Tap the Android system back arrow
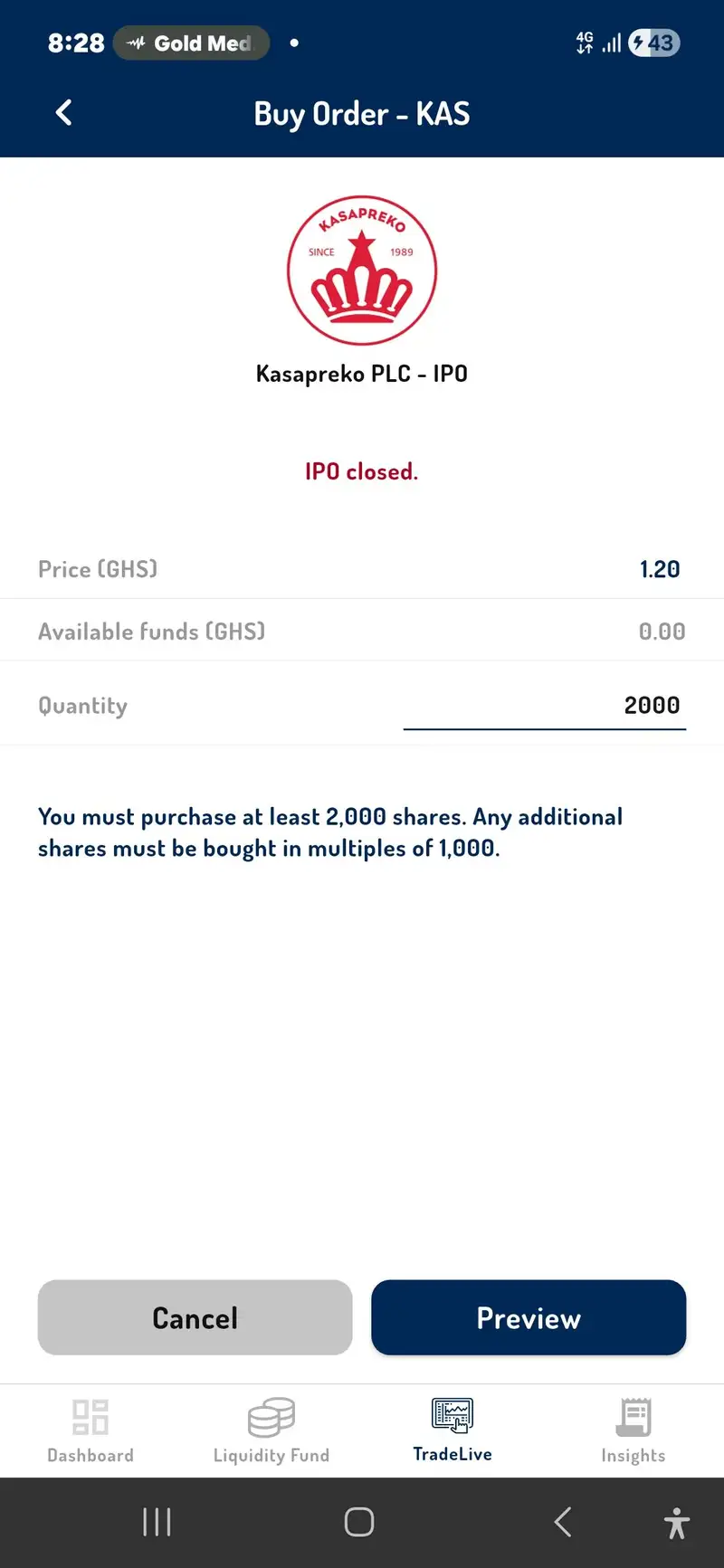This screenshot has width=724, height=1568. pyautogui.click(x=562, y=1522)
